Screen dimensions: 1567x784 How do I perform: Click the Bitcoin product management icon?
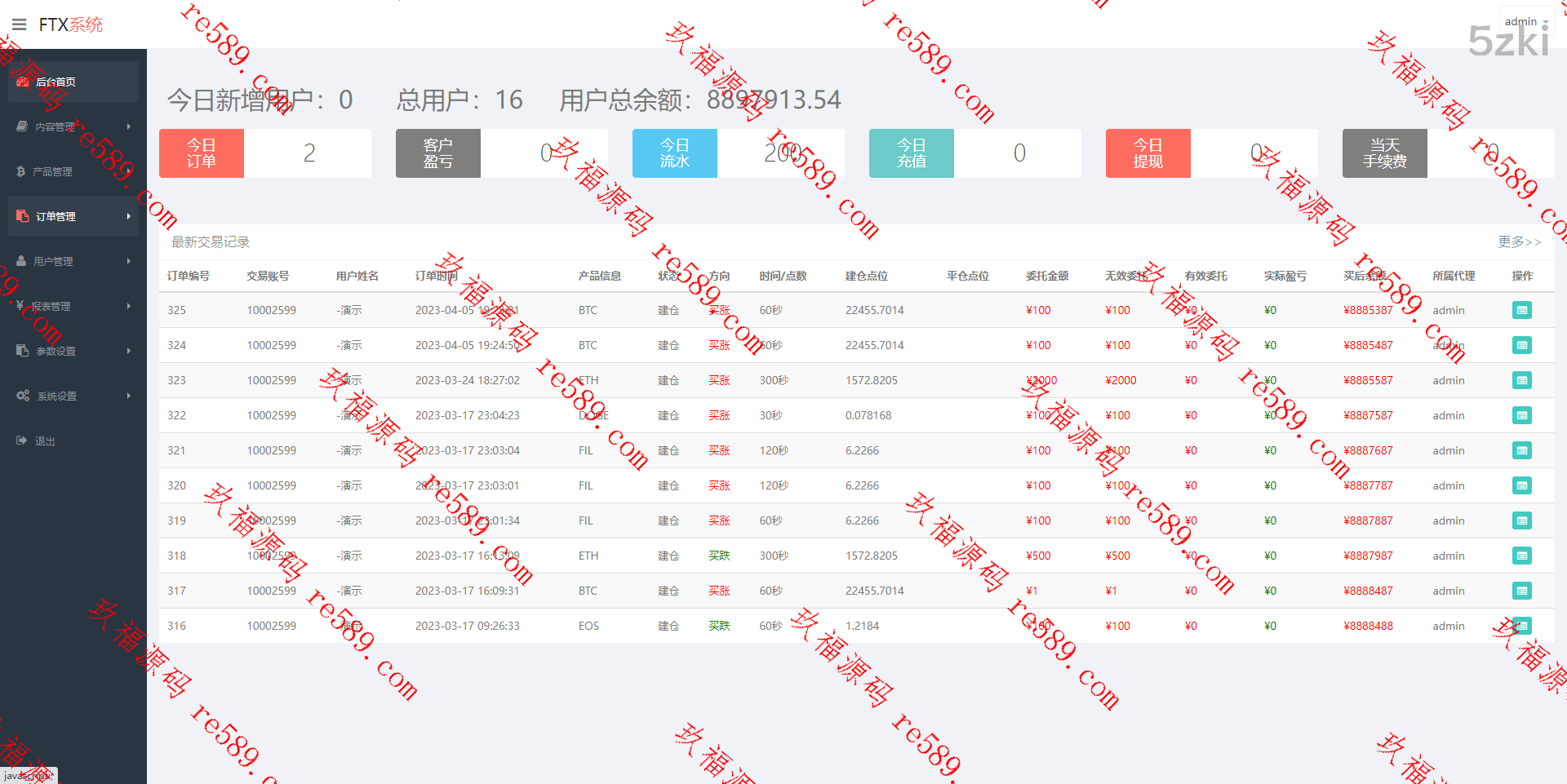21,171
